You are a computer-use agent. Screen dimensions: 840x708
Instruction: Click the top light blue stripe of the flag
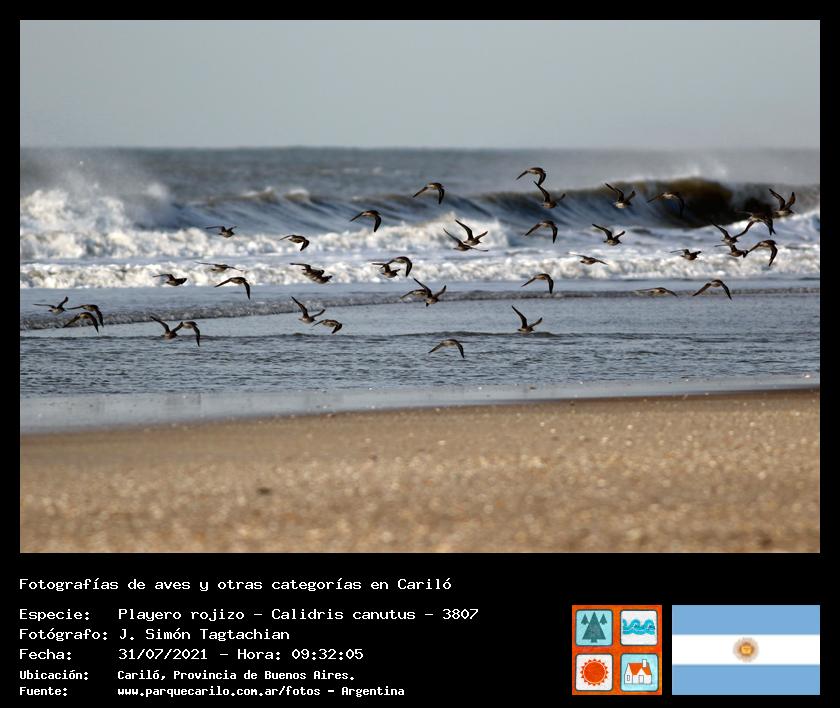pyautogui.click(x=745, y=619)
